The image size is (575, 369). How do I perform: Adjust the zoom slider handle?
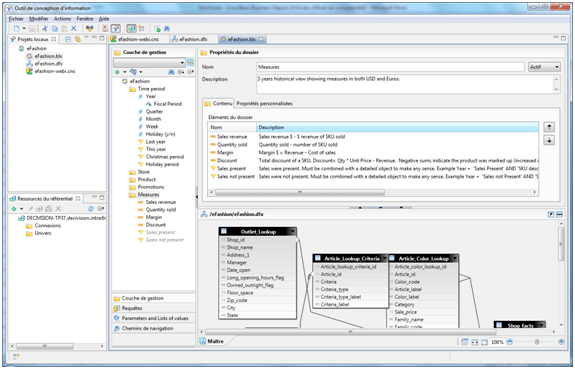537,341
